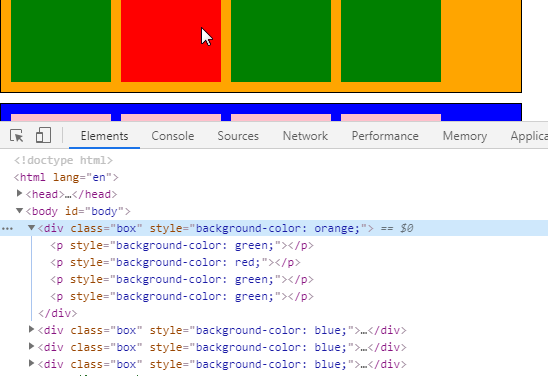This screenshot has width=548, height=376.
Task: Select the doctype html line
Action: (63, 160)
